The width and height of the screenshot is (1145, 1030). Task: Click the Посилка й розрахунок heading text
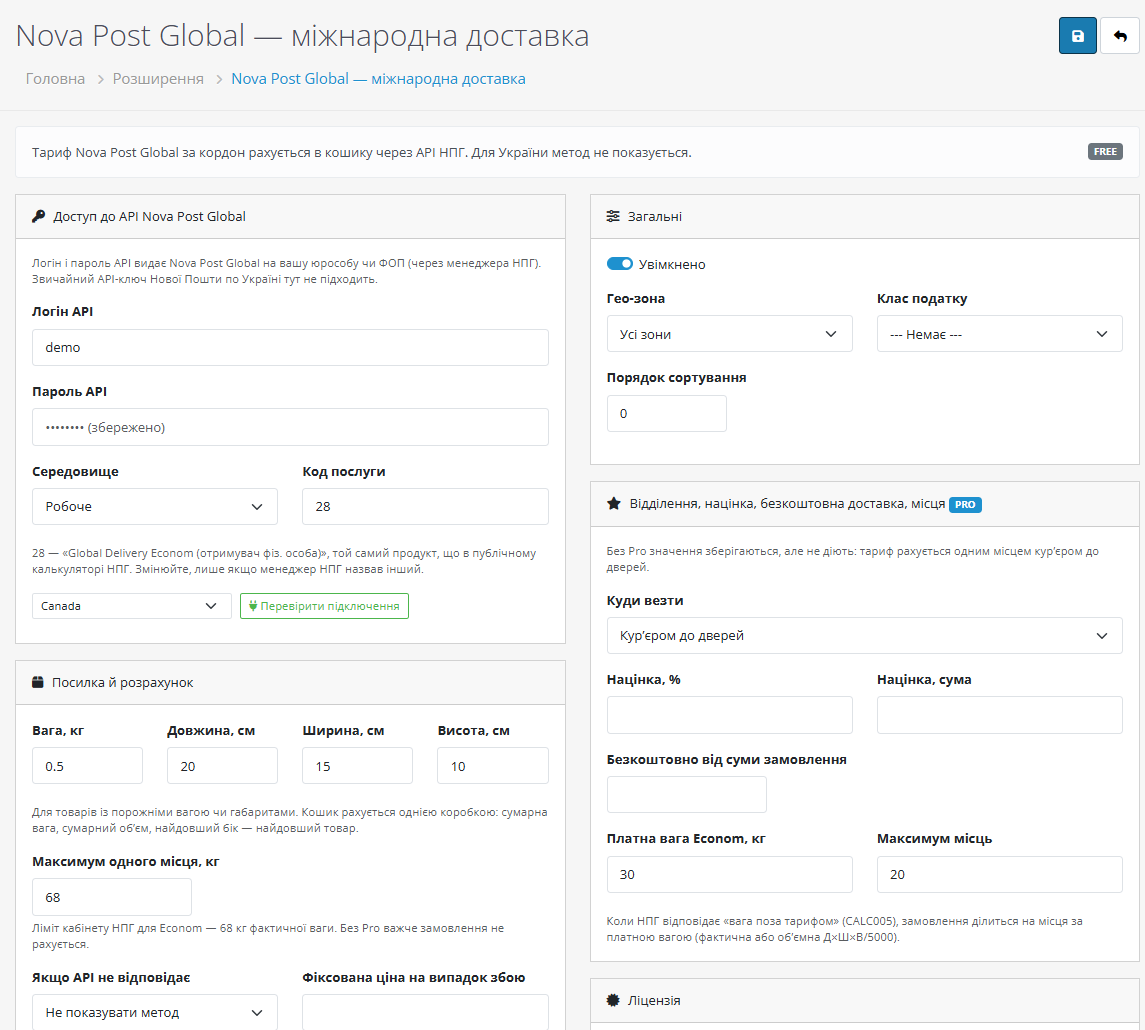click(123, 683)
